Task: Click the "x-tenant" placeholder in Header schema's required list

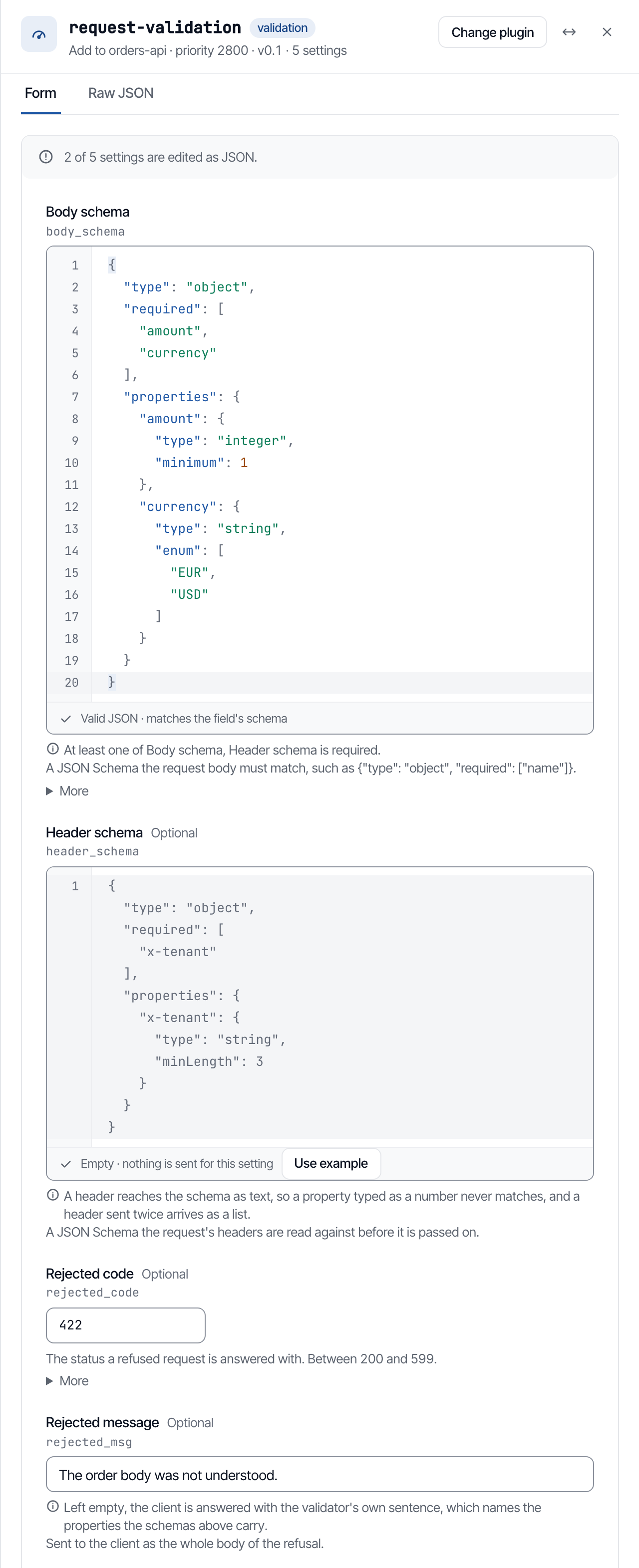Action: tap(178, 951)
